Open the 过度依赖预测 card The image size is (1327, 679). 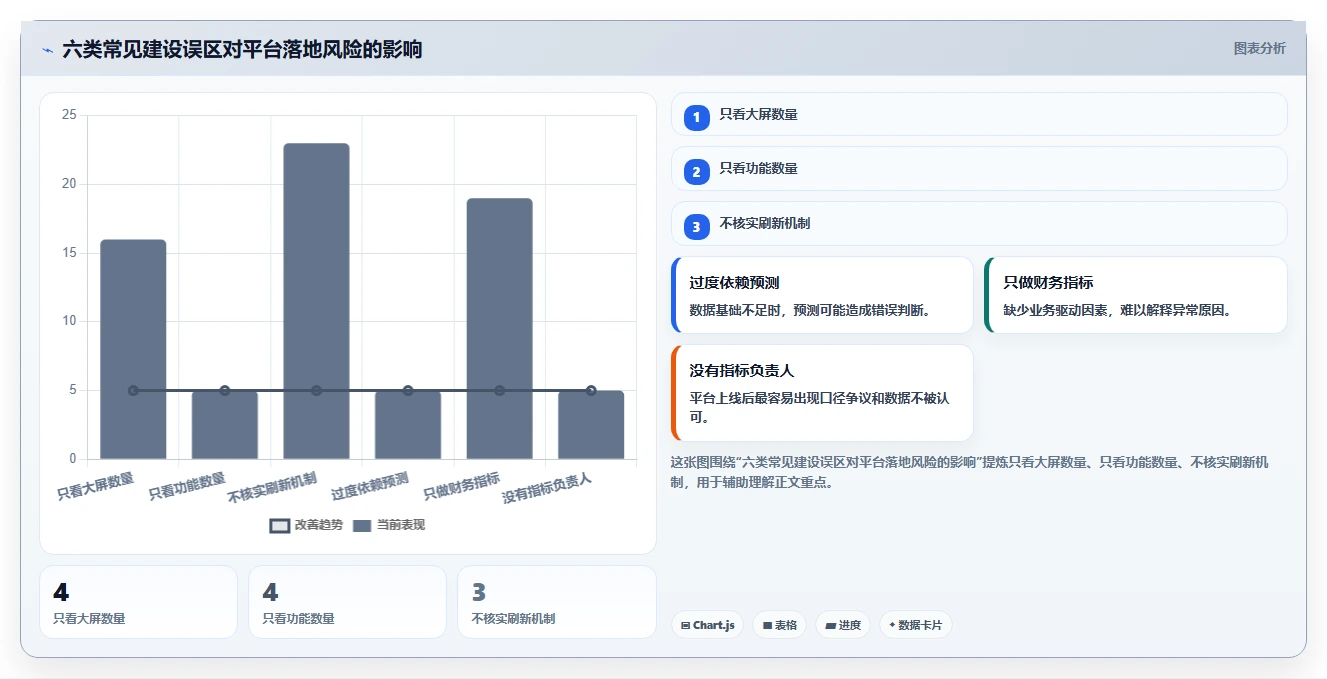pos(822,295)
